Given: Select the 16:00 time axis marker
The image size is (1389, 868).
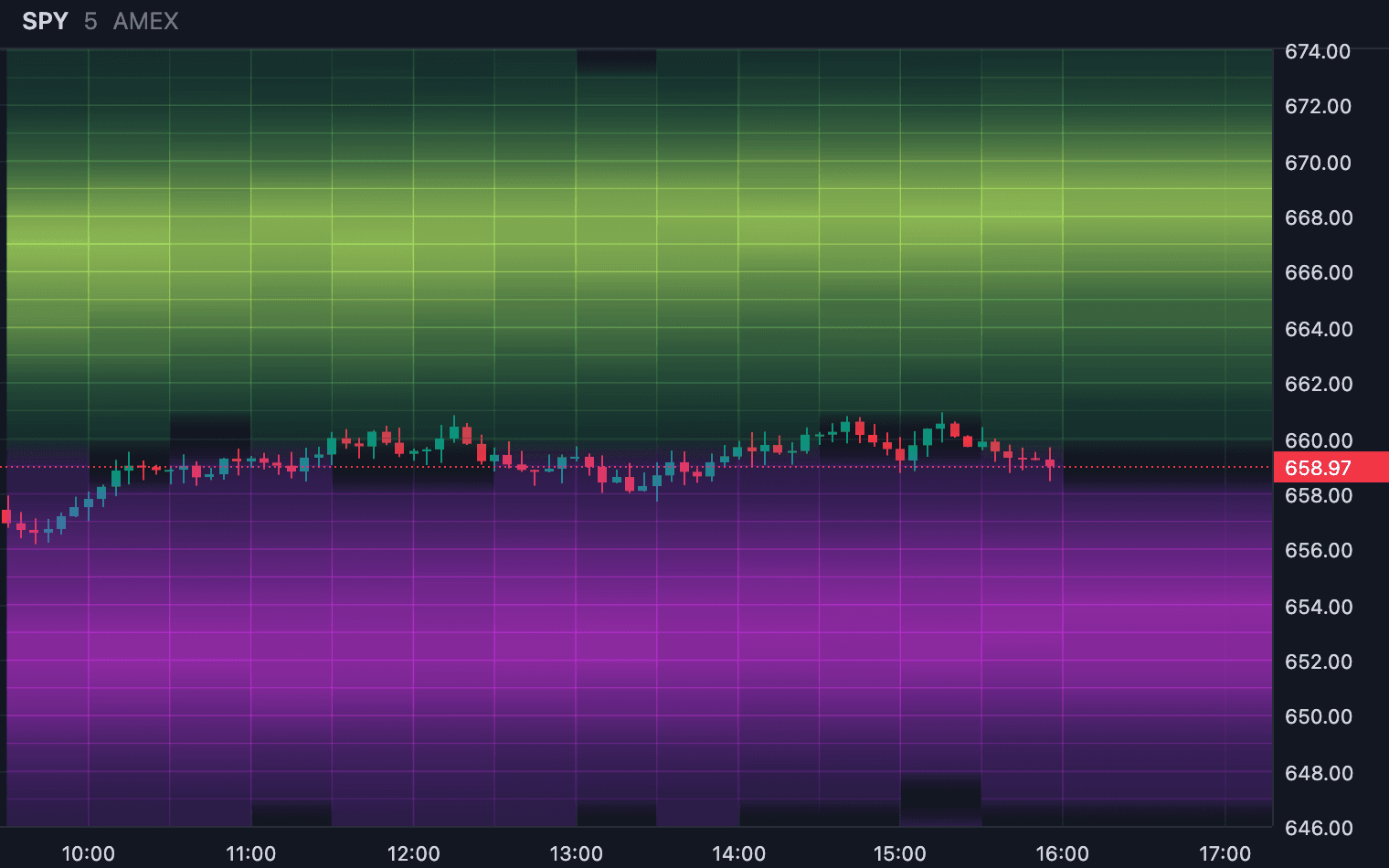Looking at the screenshot, I should [x=1062, y=853].
